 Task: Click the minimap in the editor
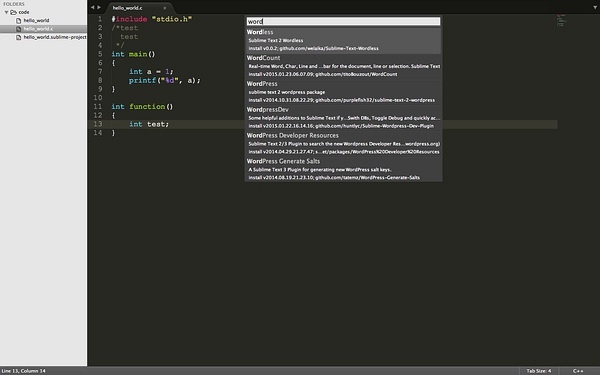point(561,21)
